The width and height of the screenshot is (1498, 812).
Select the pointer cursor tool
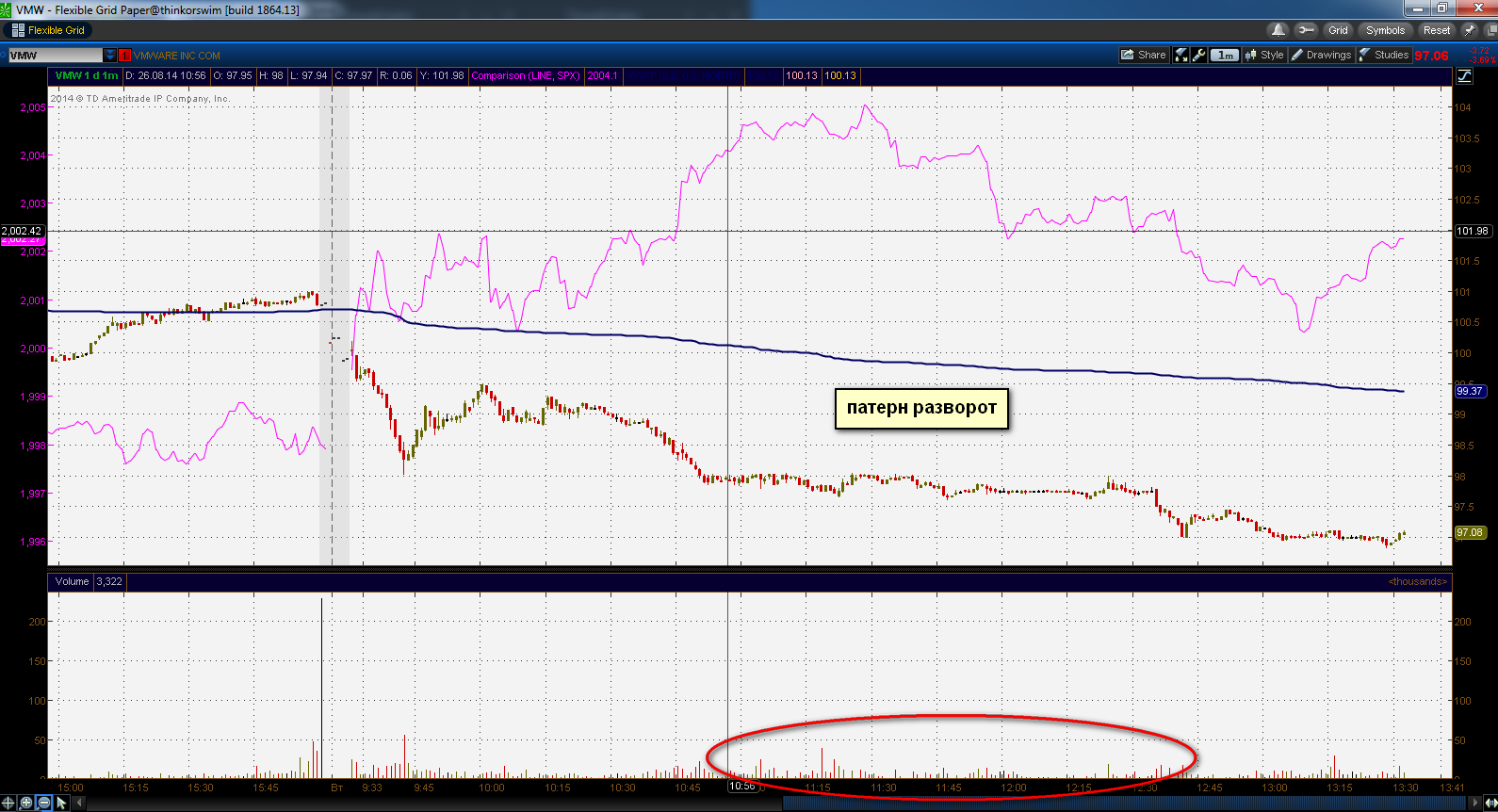tap(62, 803)
